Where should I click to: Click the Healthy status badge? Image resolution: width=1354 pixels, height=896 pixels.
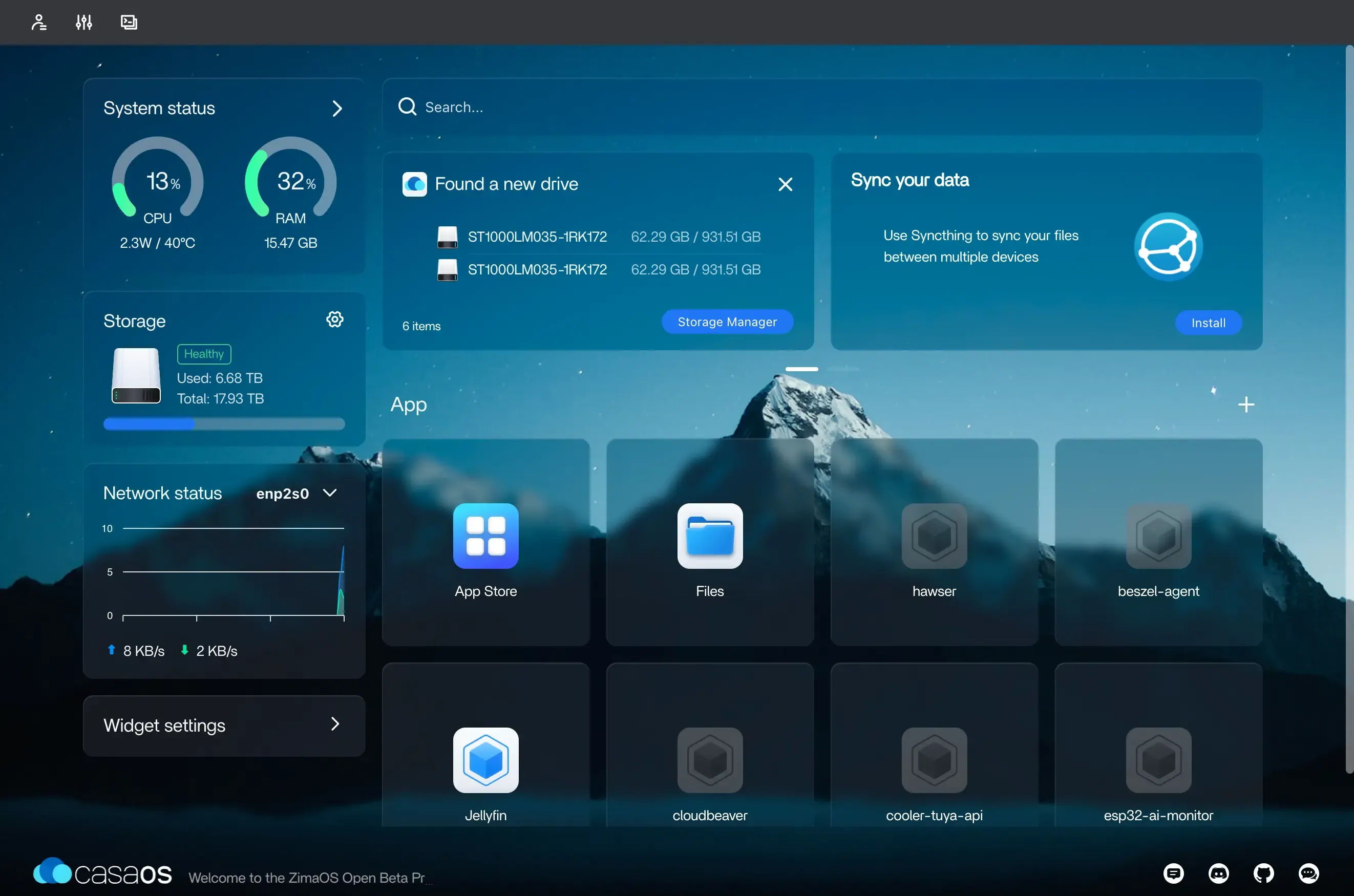click(x=204, y=354)
